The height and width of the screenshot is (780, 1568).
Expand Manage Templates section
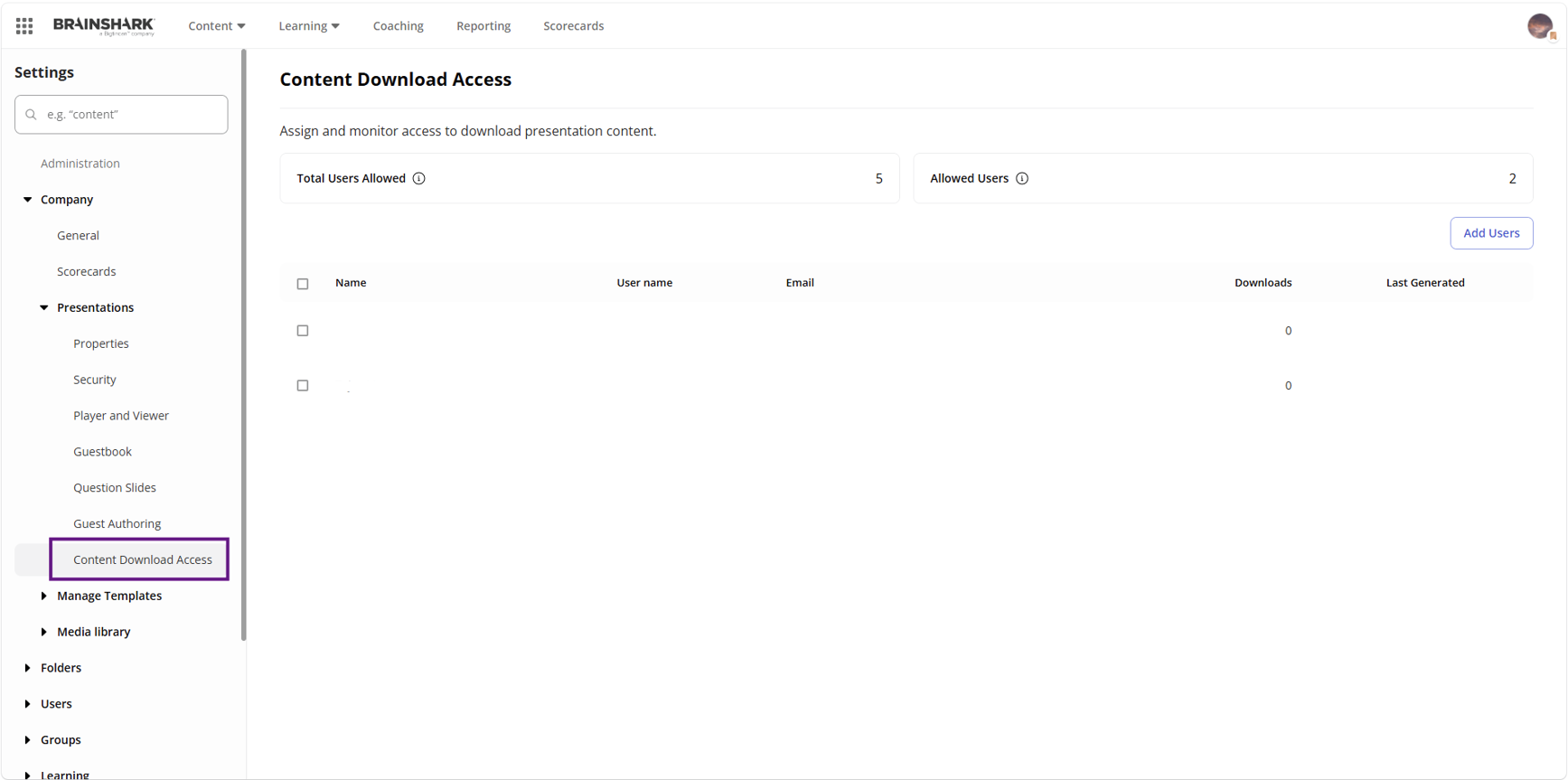point(44,597)
